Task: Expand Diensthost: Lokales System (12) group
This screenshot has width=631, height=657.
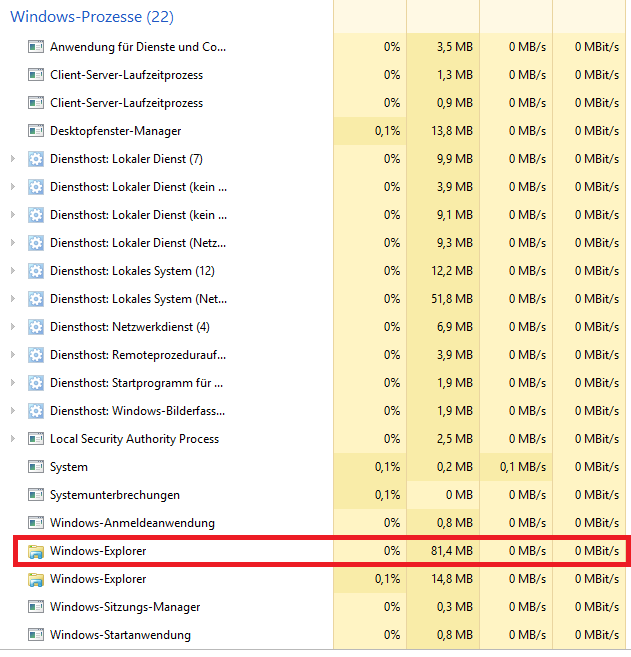Action: [x=13, y=271]
